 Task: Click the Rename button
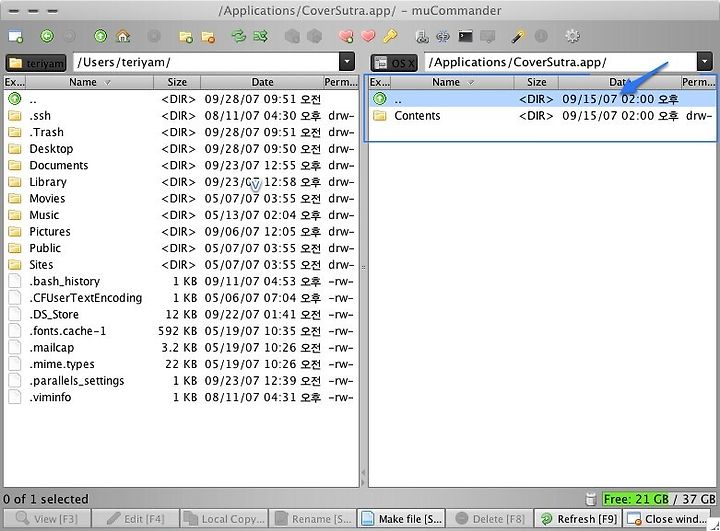click(x=313, y=519)
